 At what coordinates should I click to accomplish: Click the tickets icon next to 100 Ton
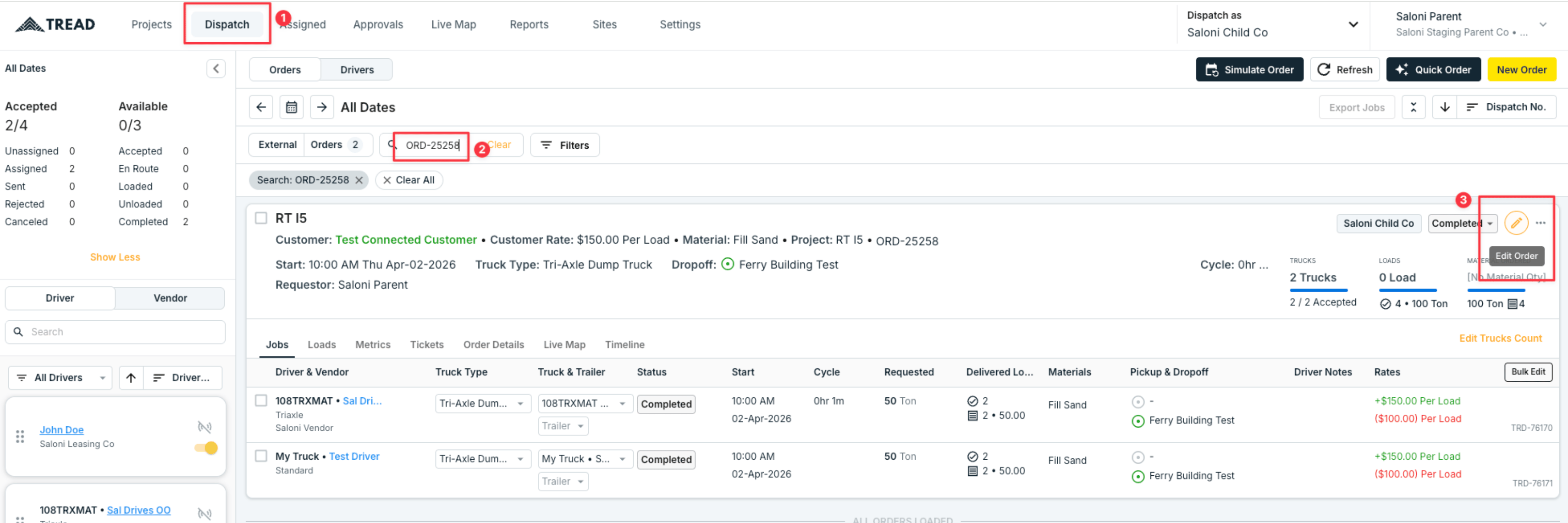pyautogui.click(x=1512, y=304)
